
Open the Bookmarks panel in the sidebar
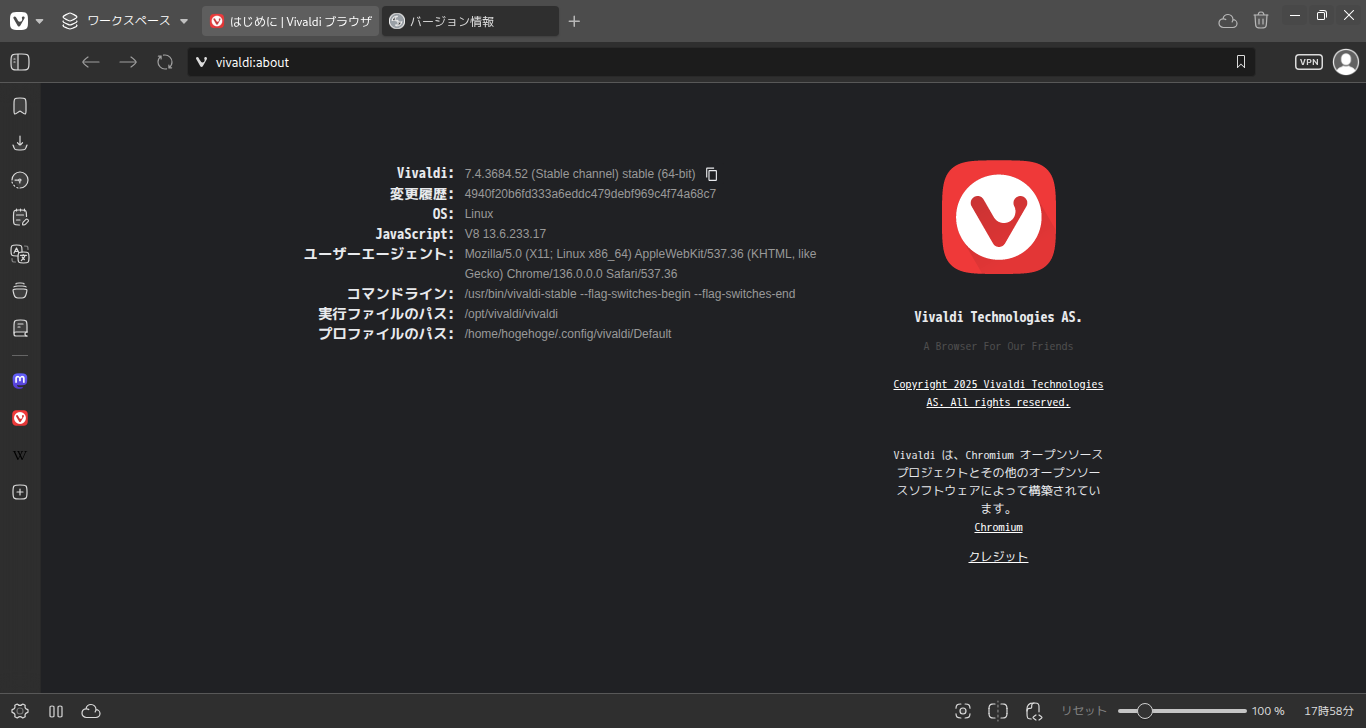20,106
